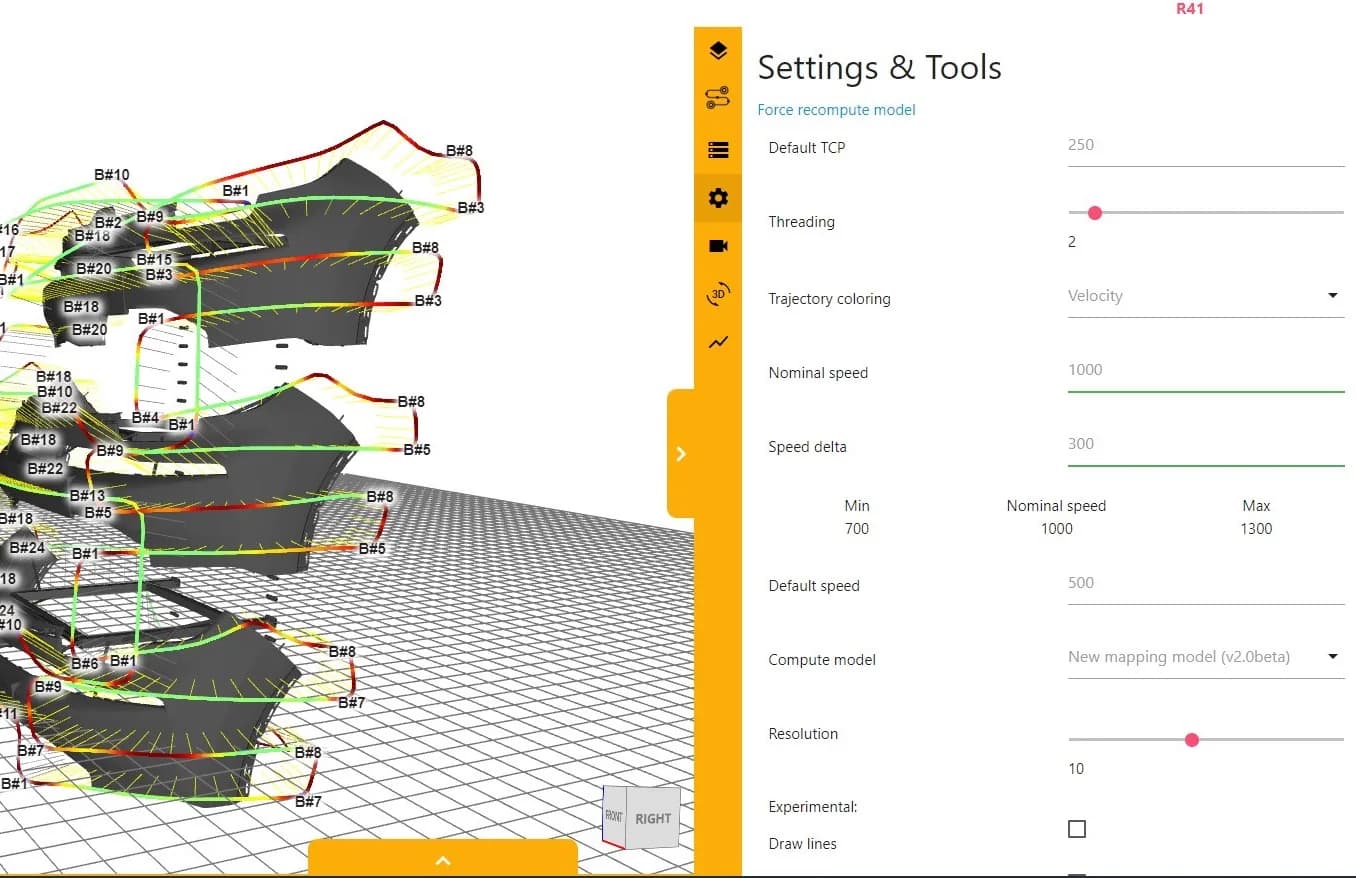Collapse side panel with right chevron

click(x=681, y=454)
